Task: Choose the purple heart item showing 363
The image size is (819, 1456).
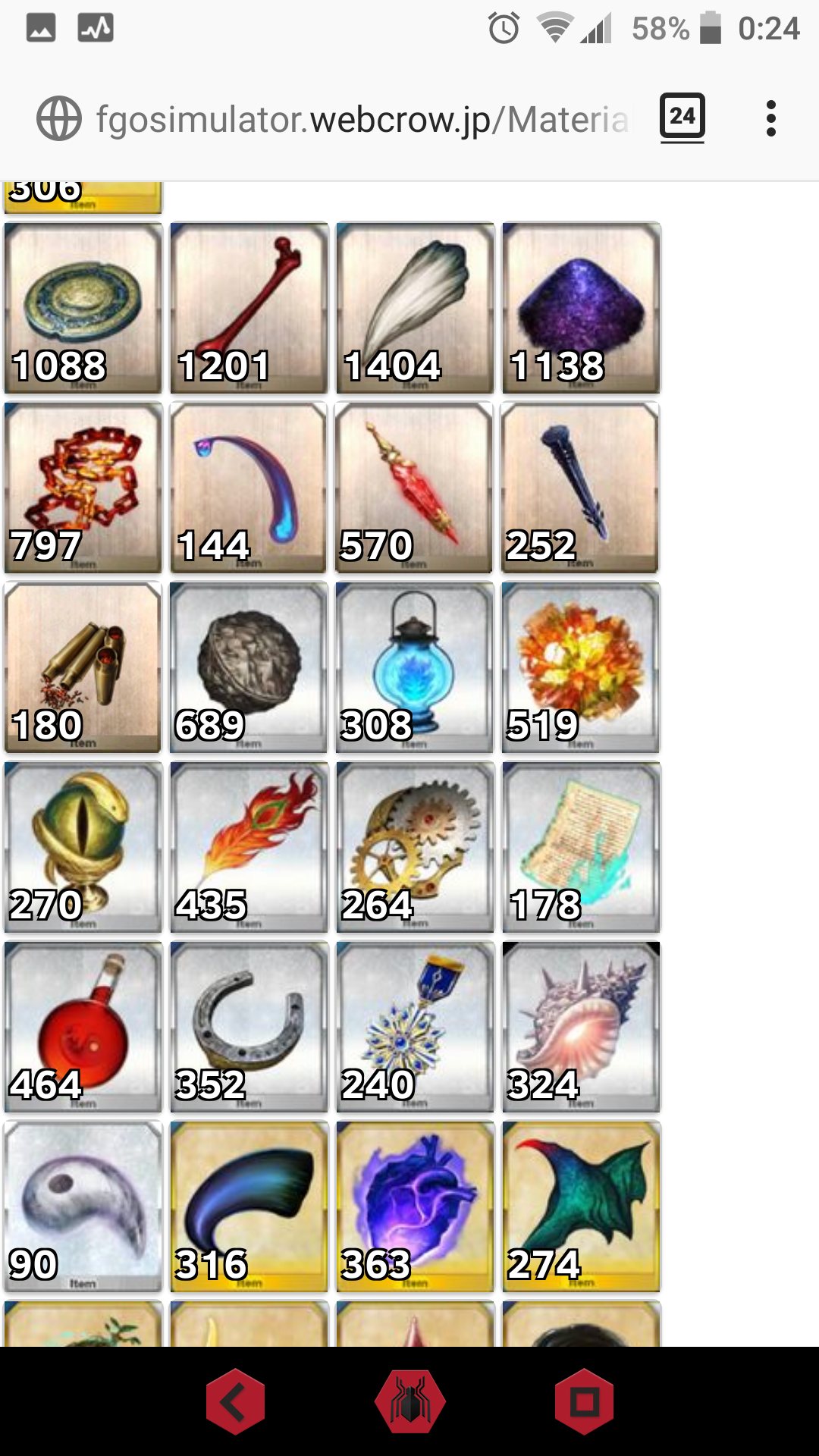Action: pyautogui.click(x=415, y=1207)
